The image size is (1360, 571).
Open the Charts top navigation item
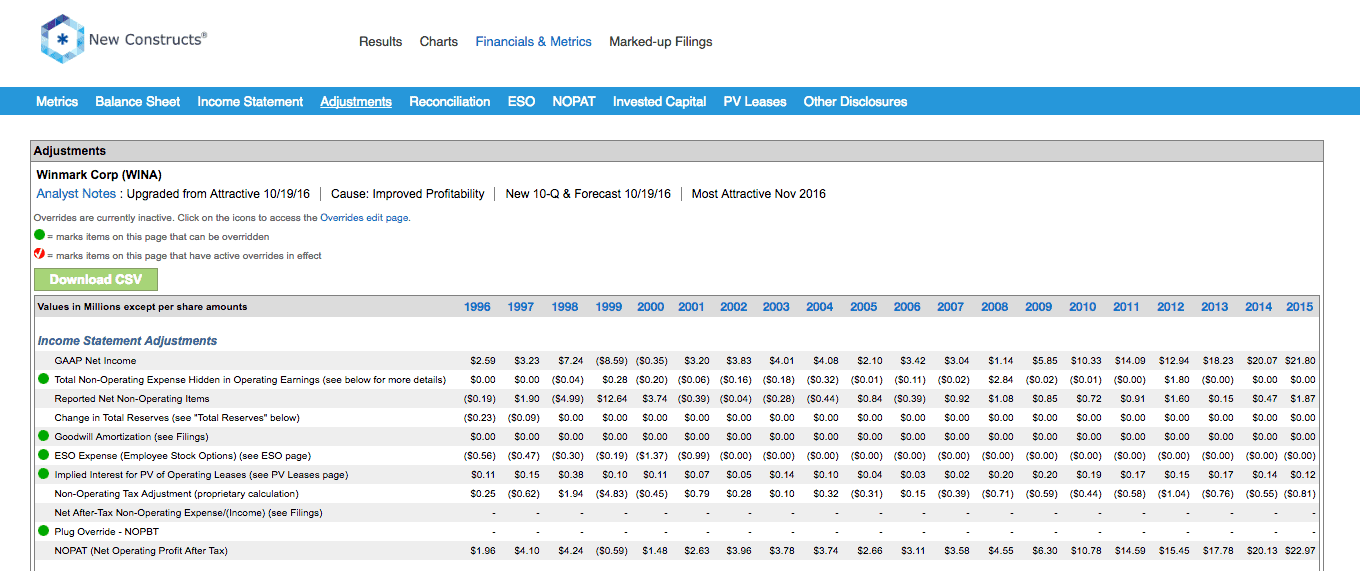coord(439,42)
